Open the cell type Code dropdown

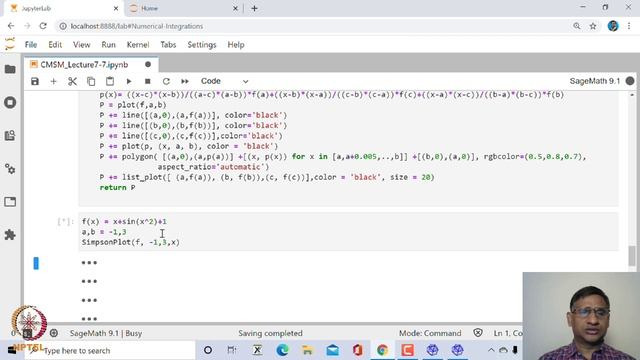[224, 81]
